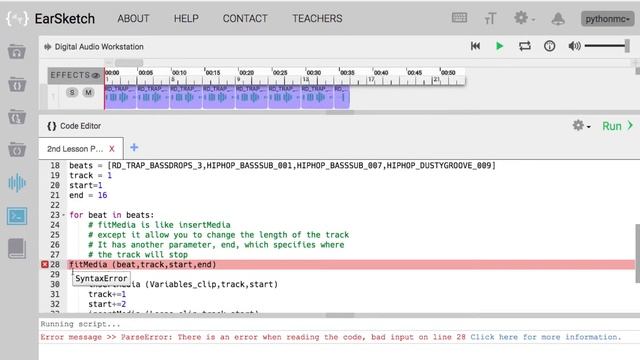Click the code editor vertical scrollbar

point(637,253)
